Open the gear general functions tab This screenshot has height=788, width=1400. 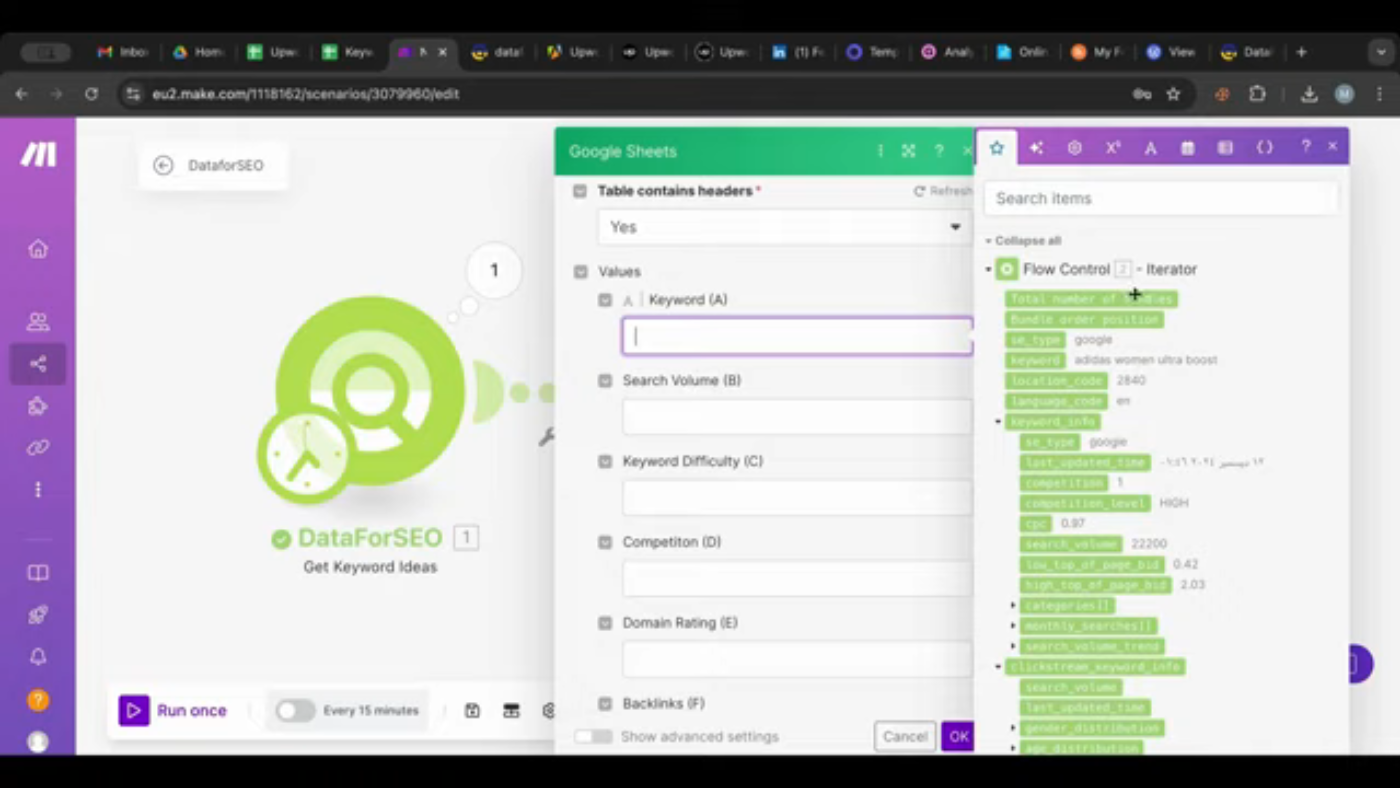(1074, 147)
